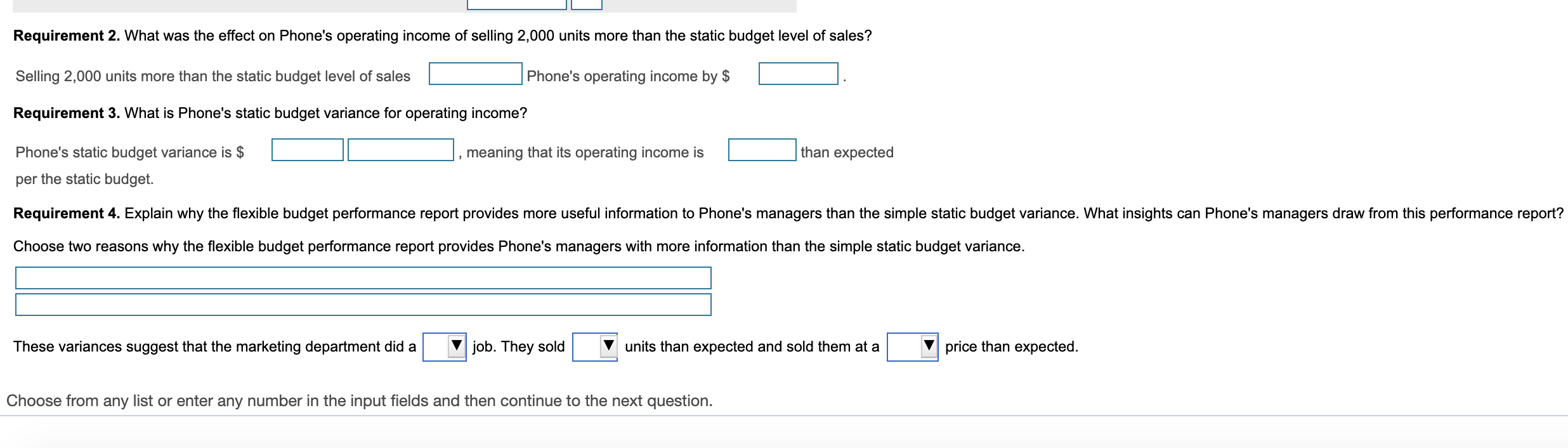Click the first reason answer box in Requirement 4
1568x448 pixels.
[362, 277]
